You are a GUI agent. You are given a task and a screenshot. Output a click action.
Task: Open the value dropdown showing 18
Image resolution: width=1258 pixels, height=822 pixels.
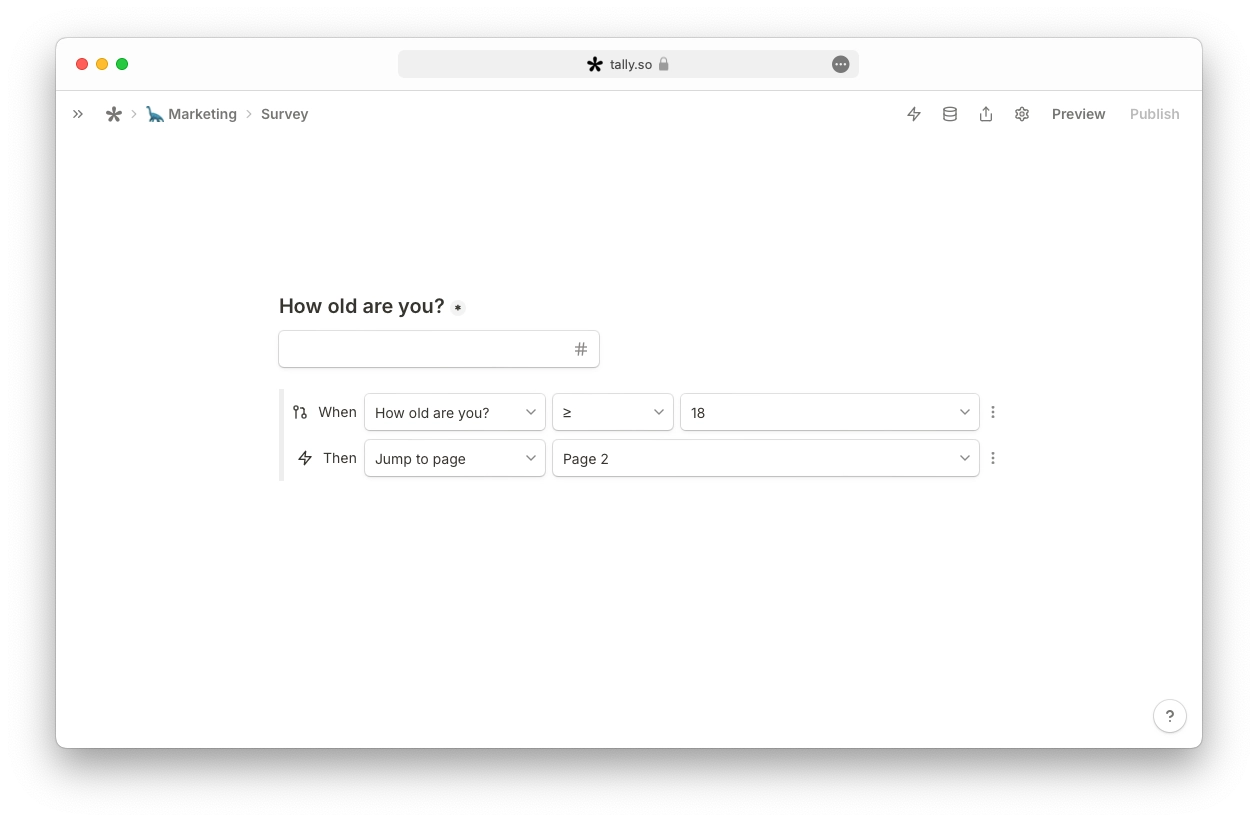click(830, 412)
